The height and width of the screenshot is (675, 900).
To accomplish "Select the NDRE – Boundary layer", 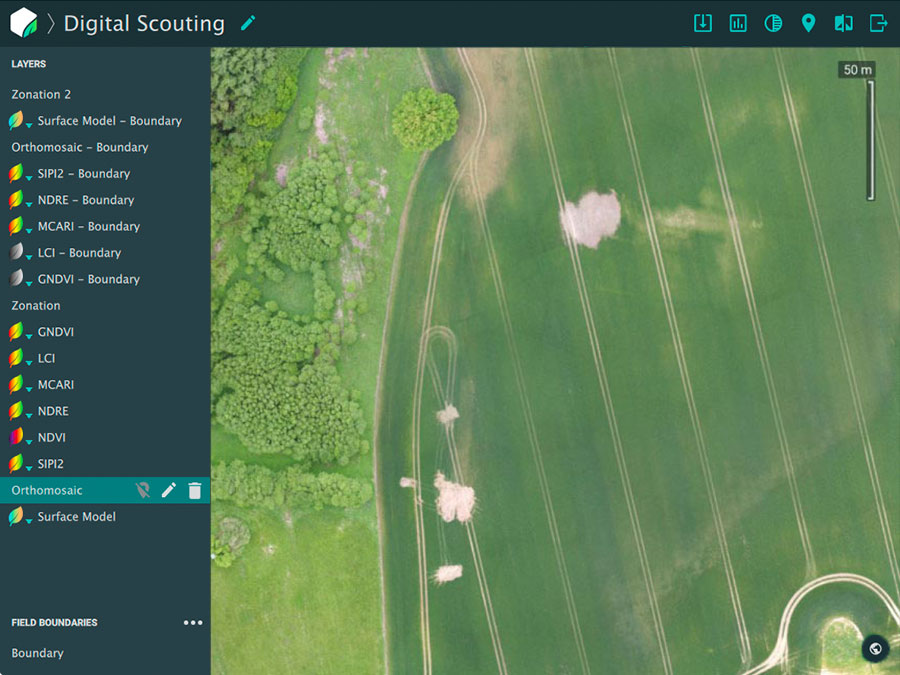I will pyautogui.click(x=86, y=200).
